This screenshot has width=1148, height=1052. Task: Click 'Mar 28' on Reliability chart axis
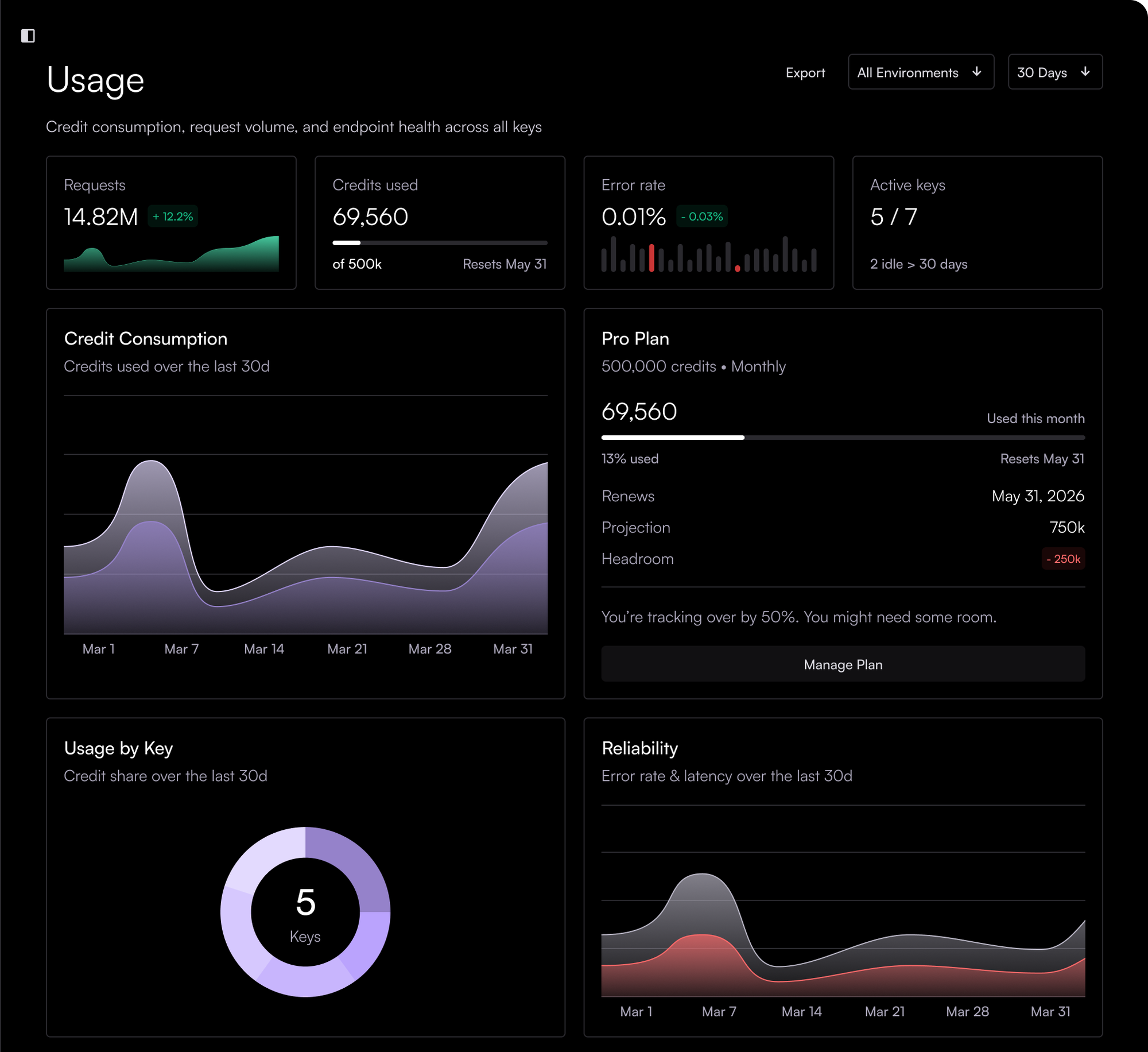[x=967, y=1011]
